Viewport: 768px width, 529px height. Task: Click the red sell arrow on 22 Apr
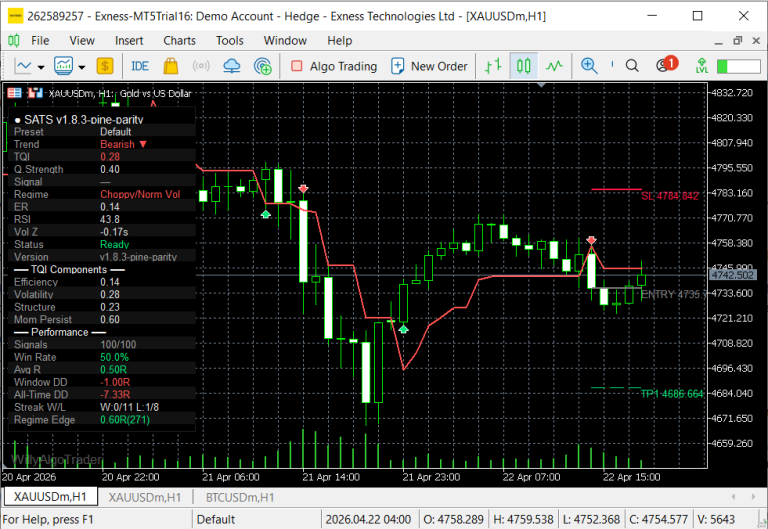pos(591,240)
